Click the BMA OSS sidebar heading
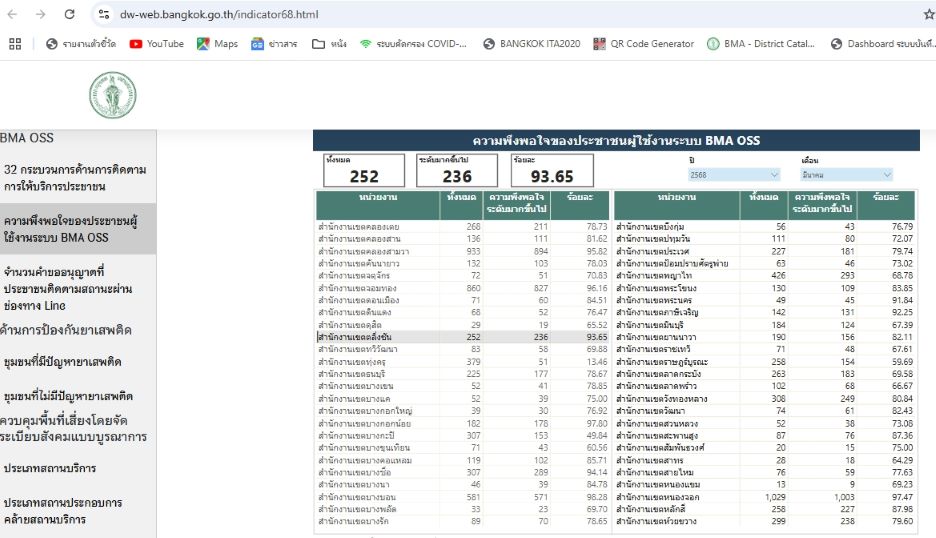936x538 pixels. point(27,138)
